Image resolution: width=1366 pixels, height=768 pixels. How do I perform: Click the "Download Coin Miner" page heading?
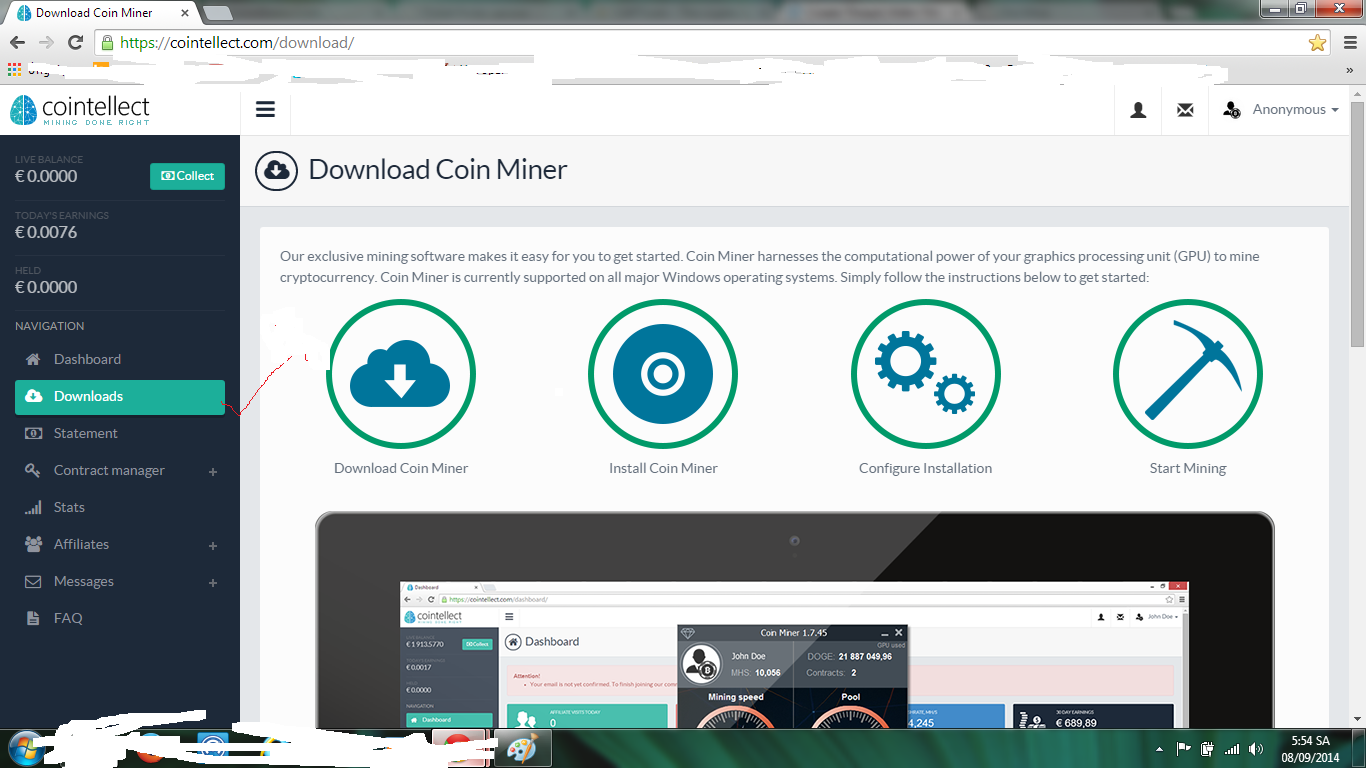coord(438,170)
